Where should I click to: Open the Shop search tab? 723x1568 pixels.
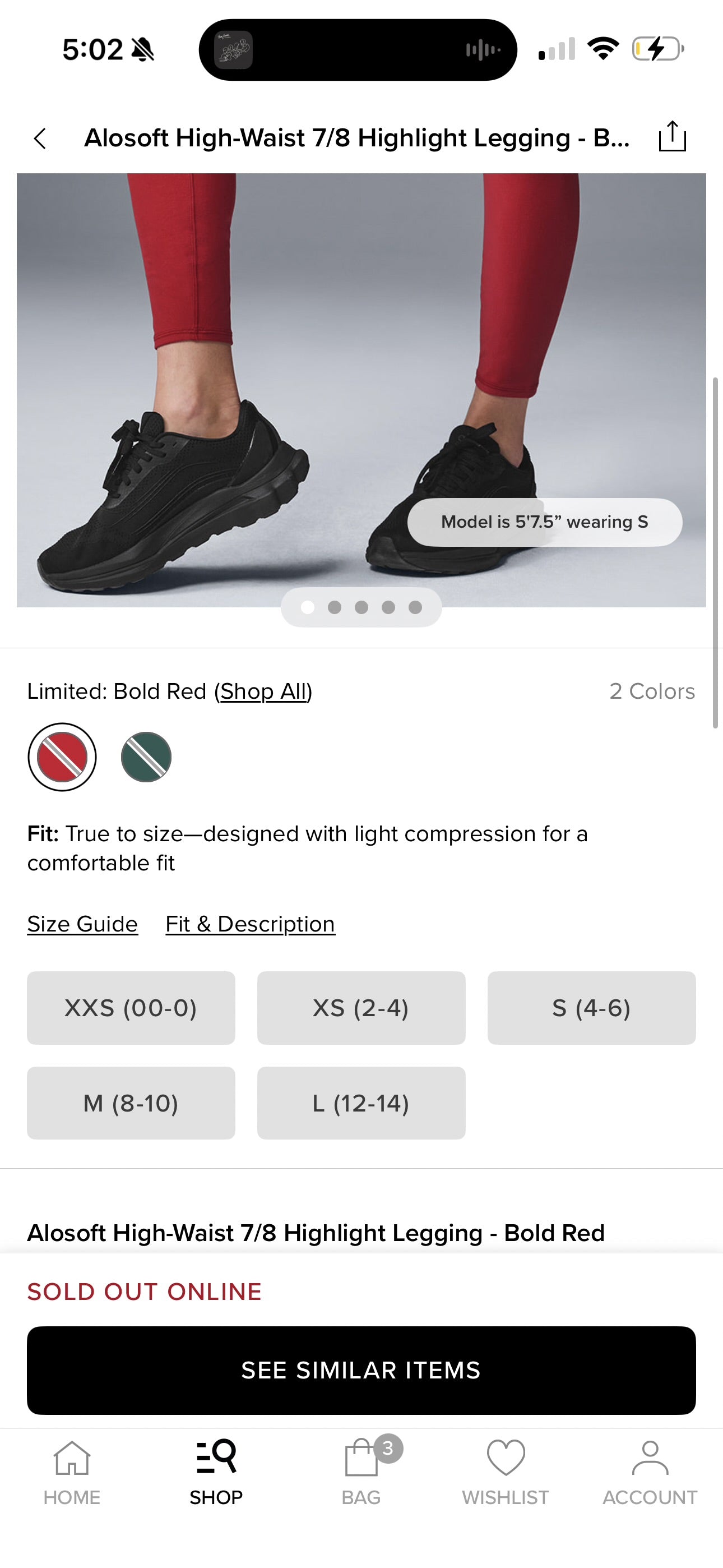point(216,1470)
